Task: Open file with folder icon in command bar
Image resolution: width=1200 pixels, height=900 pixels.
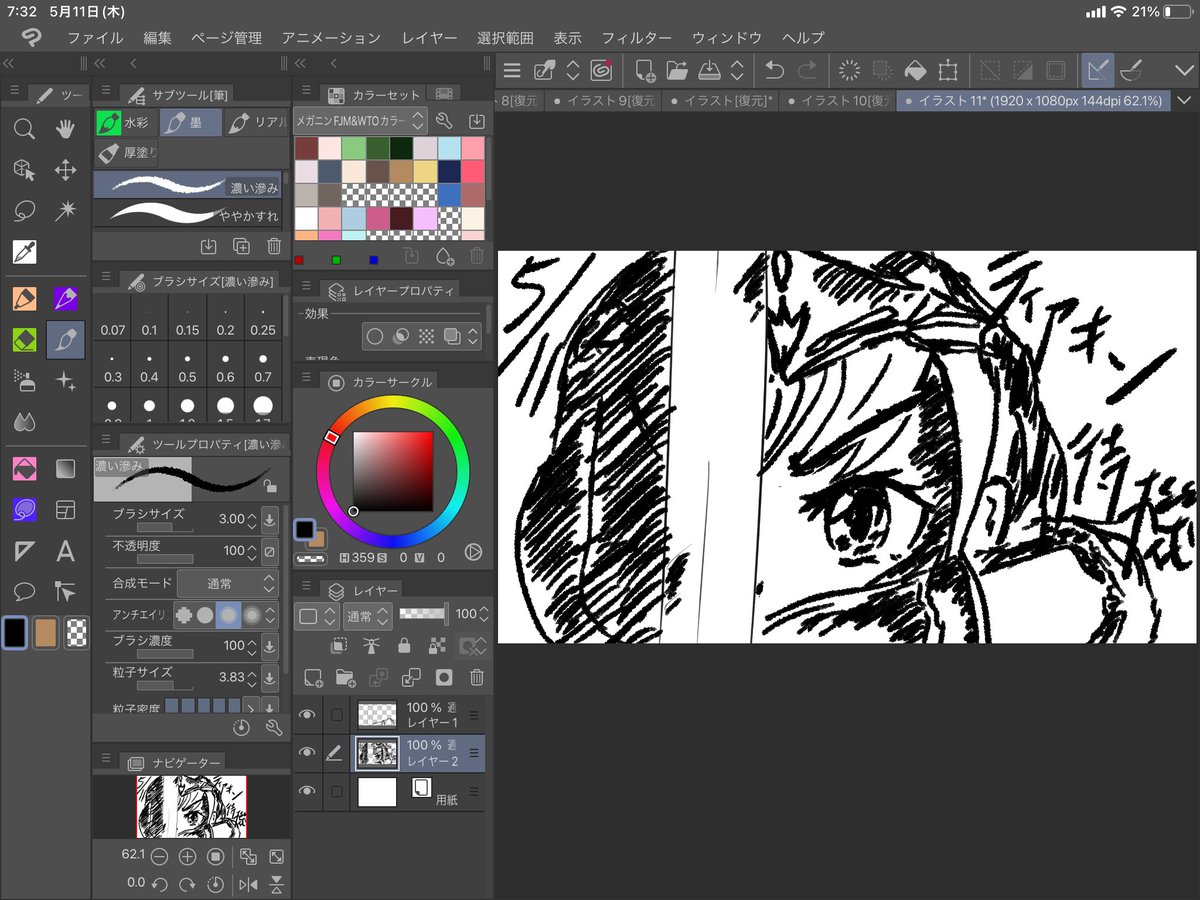Action: click(677, 70)
